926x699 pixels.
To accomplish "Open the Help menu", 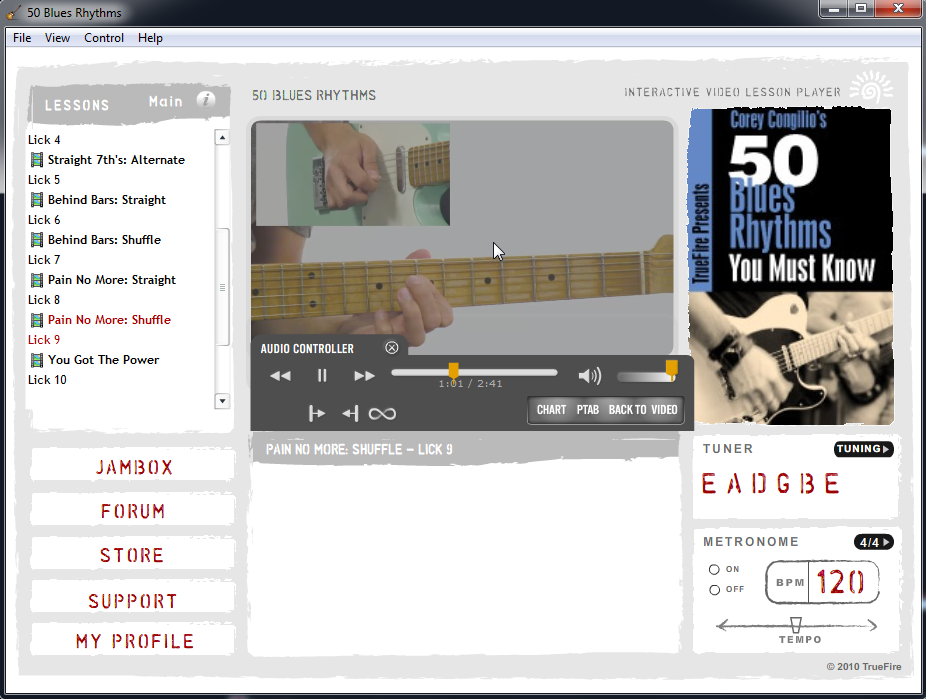I will tap(150, 38).
